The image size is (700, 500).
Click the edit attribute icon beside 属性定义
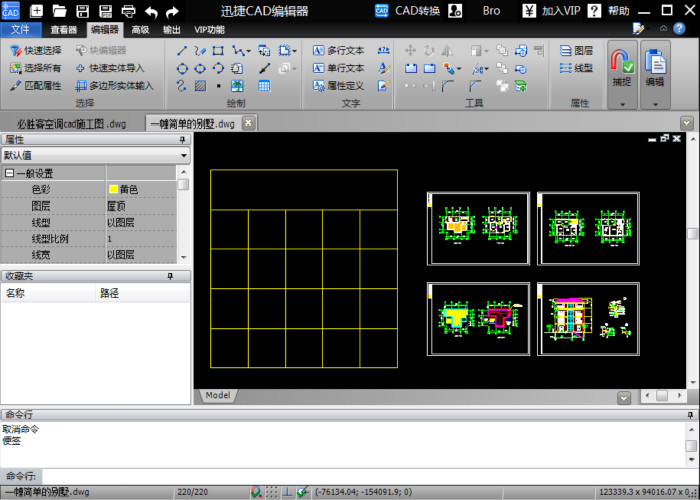(383, 85)
